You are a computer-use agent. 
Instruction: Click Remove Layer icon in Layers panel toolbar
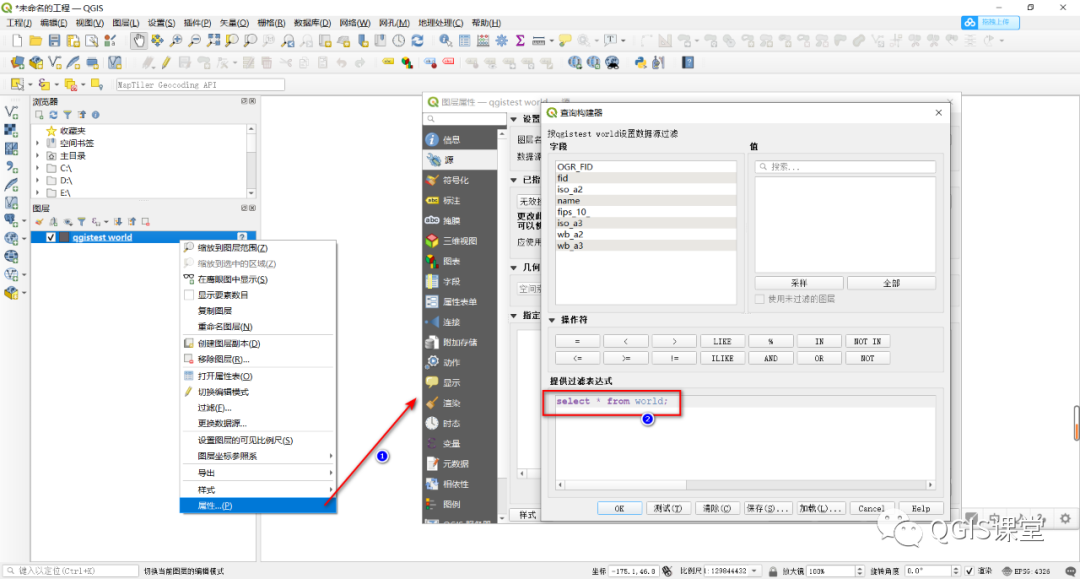coord(145,222)
